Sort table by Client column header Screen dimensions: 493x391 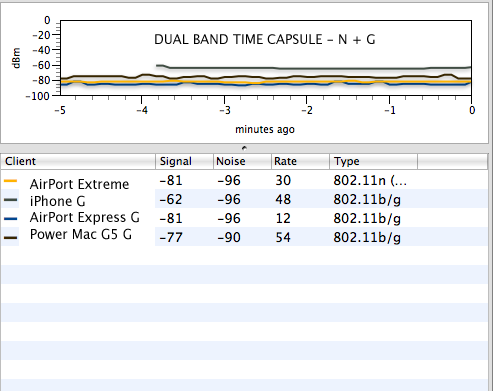coord(78,161)
